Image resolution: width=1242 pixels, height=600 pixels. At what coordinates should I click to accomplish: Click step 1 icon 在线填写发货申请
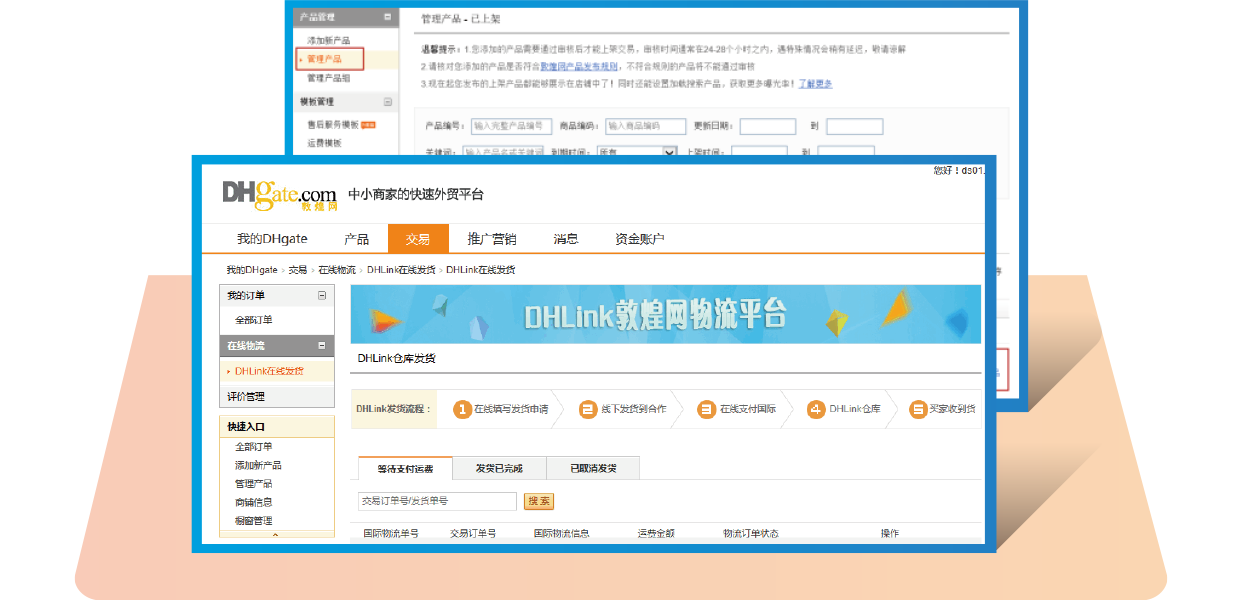[463, 409]
